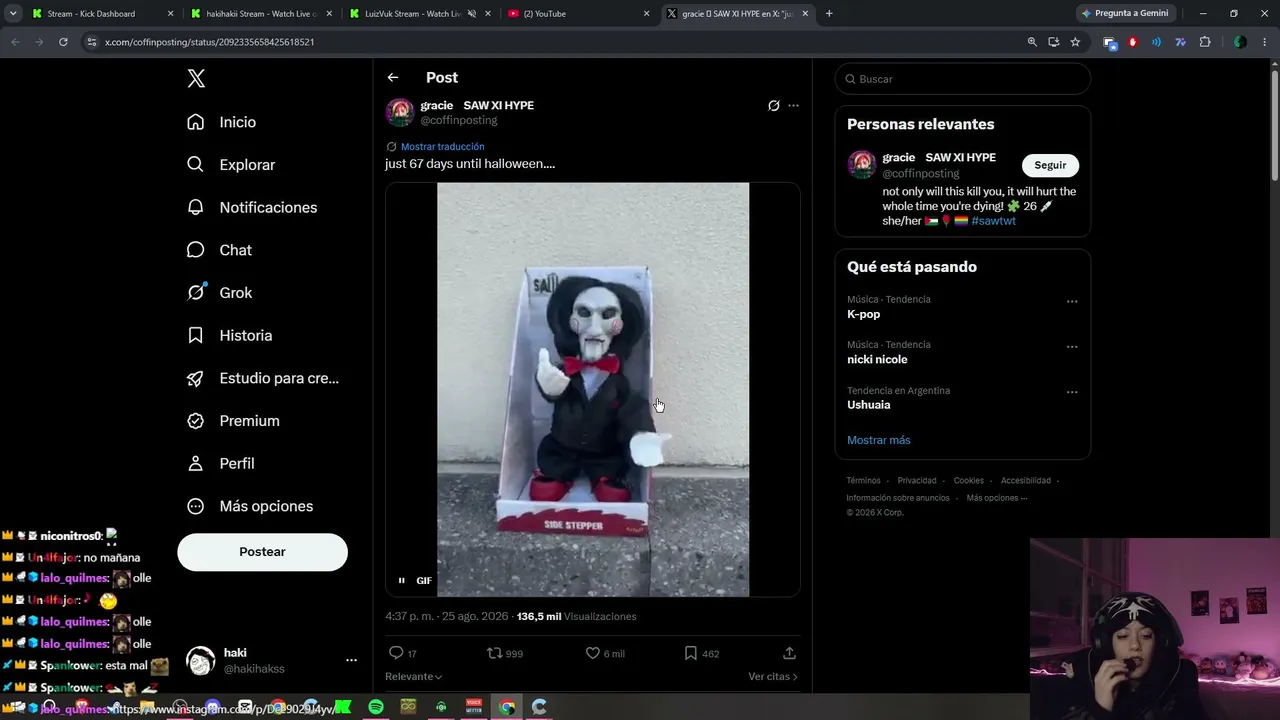Open more options for nicki nicole trend
Image resolution: width=1280 pixels, height=720 pixels.
coord(1072,347)
